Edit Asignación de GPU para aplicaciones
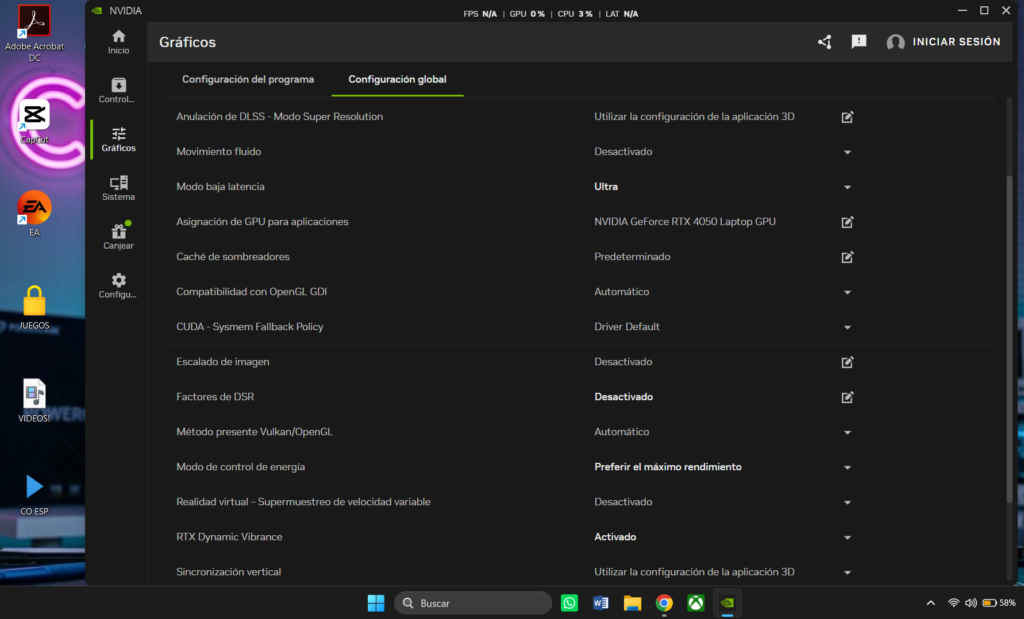Screen dimensions: 1024x619 [847, 222]
